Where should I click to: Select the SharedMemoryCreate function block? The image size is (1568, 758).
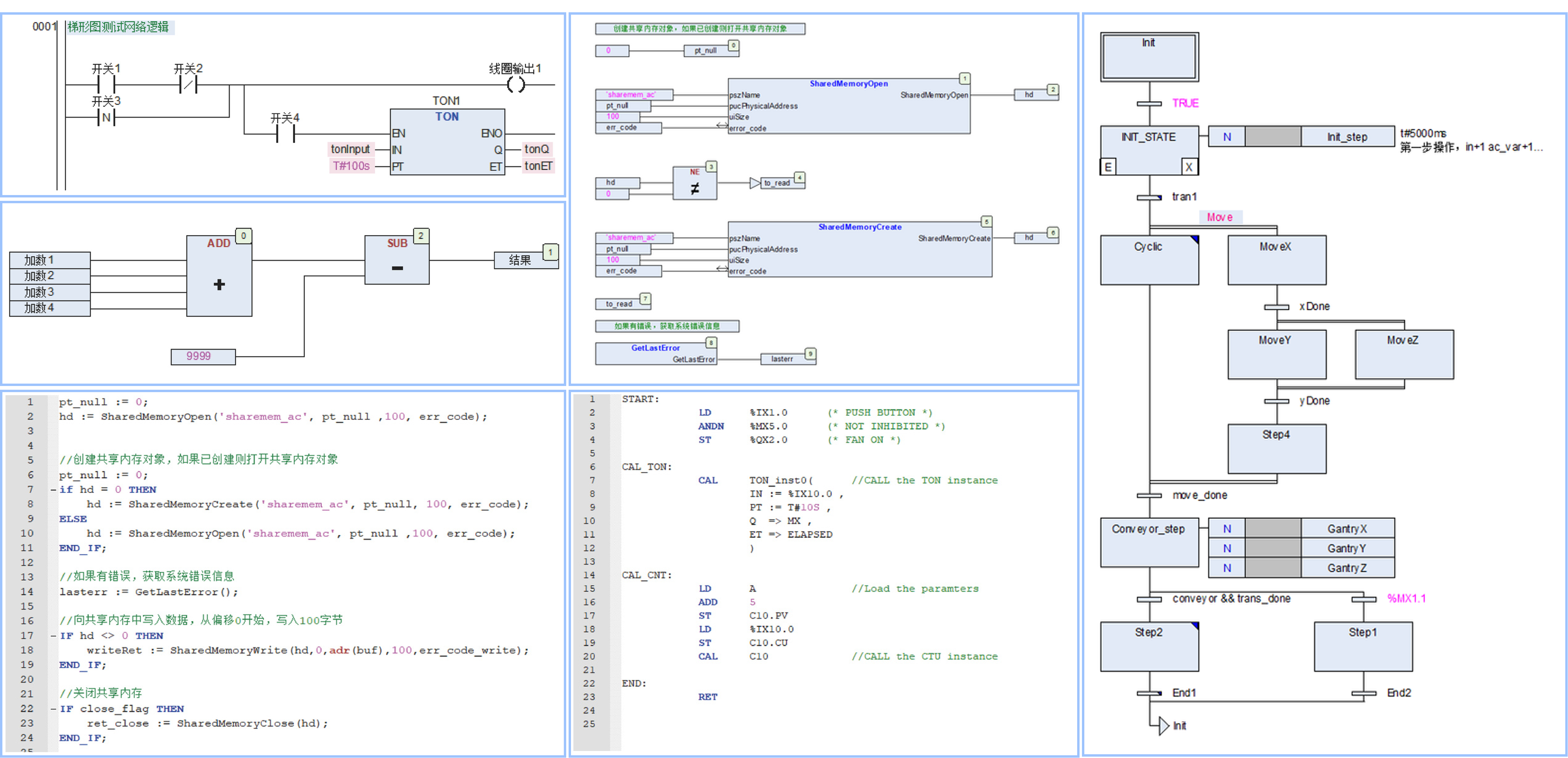[x=860, y=249]
